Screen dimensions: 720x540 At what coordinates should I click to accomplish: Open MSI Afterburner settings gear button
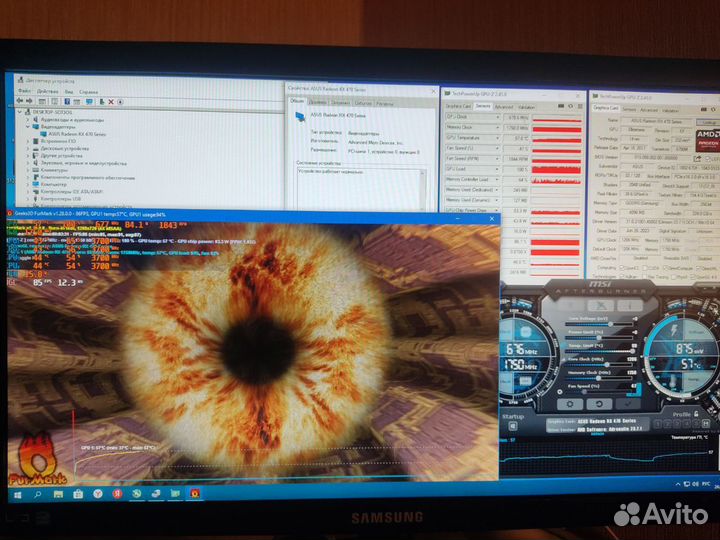tap(570, 404)
